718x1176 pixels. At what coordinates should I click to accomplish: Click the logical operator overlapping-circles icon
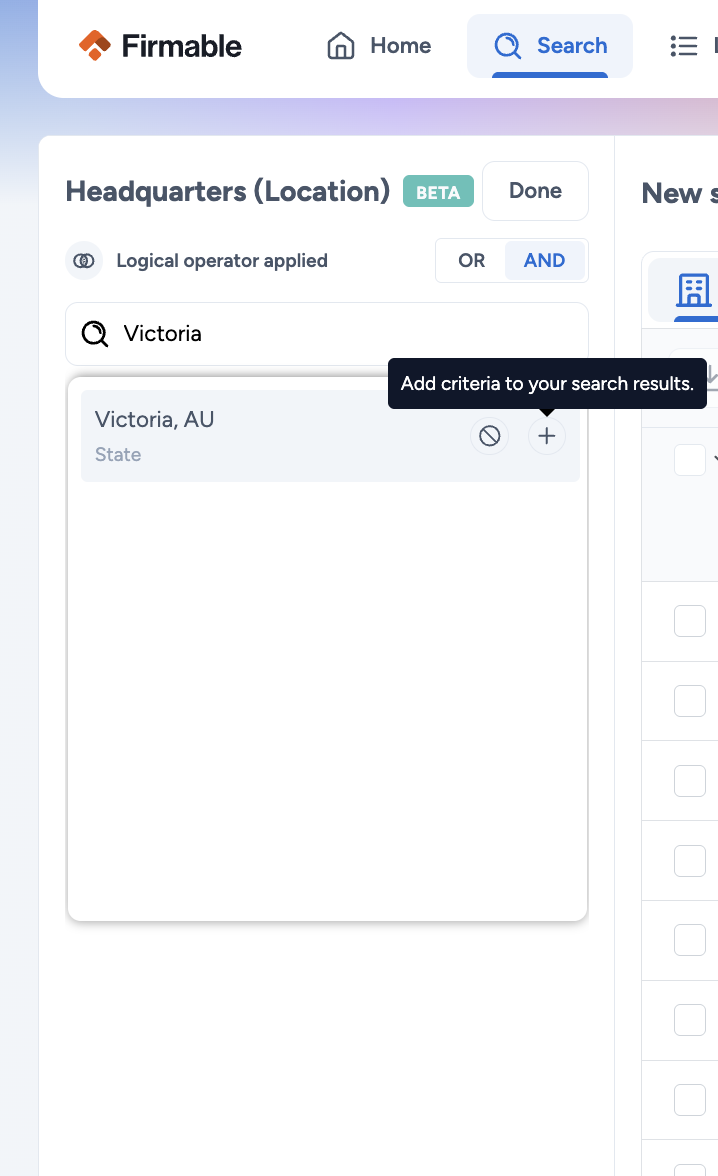(x=85, y=261)
